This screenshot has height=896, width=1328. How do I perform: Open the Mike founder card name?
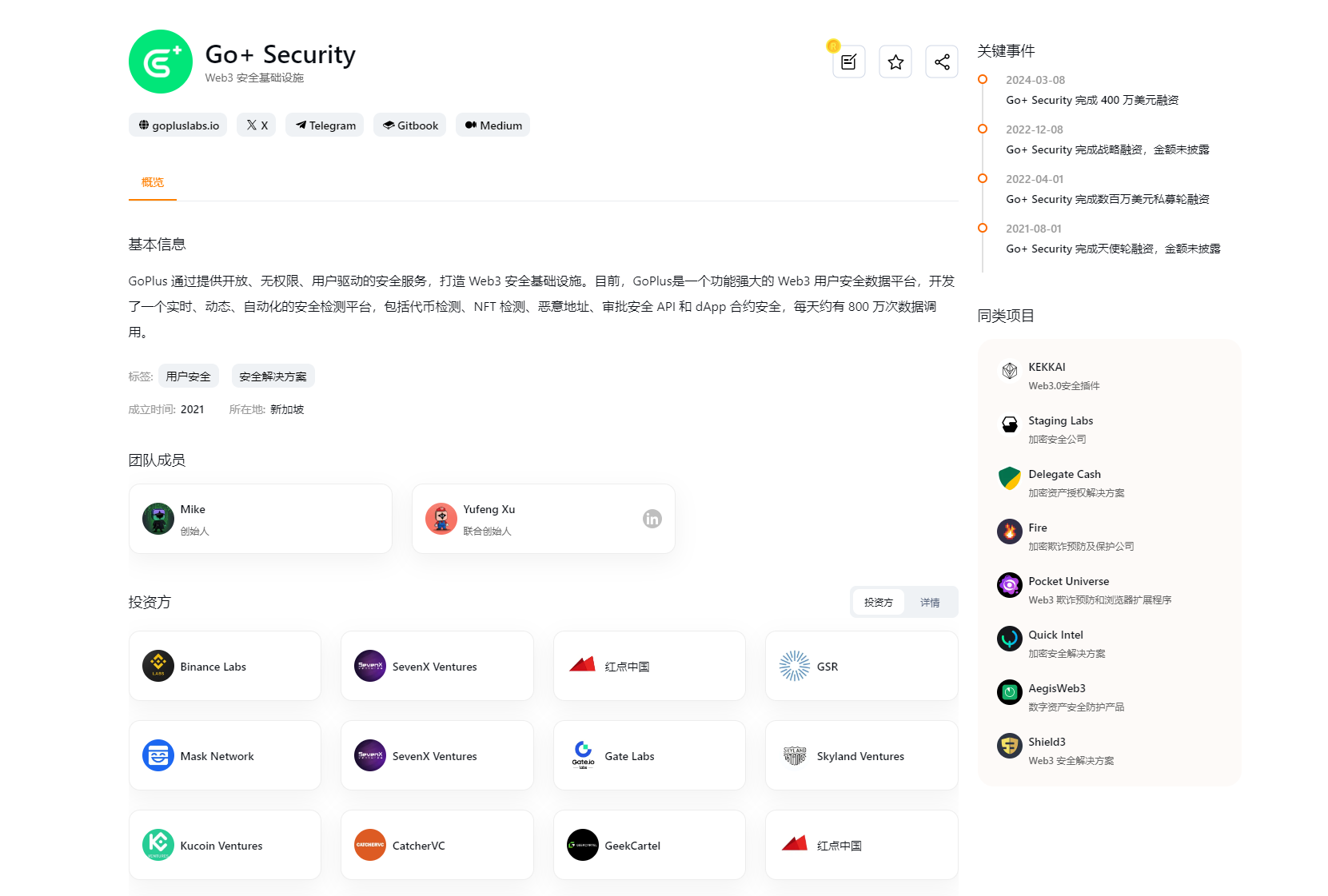193,509
